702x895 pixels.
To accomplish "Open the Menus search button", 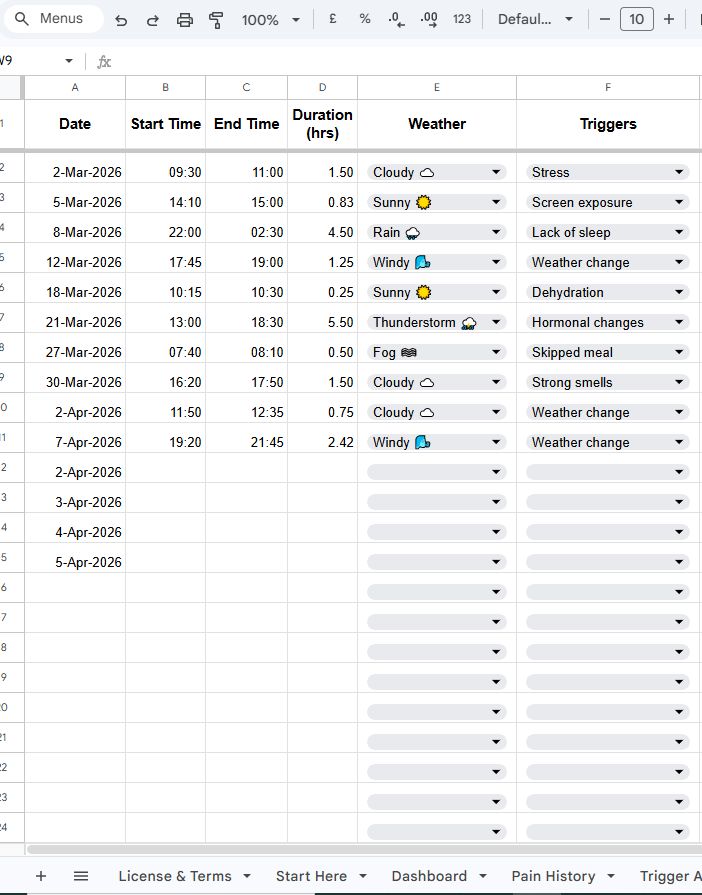I will pos(52,18).
